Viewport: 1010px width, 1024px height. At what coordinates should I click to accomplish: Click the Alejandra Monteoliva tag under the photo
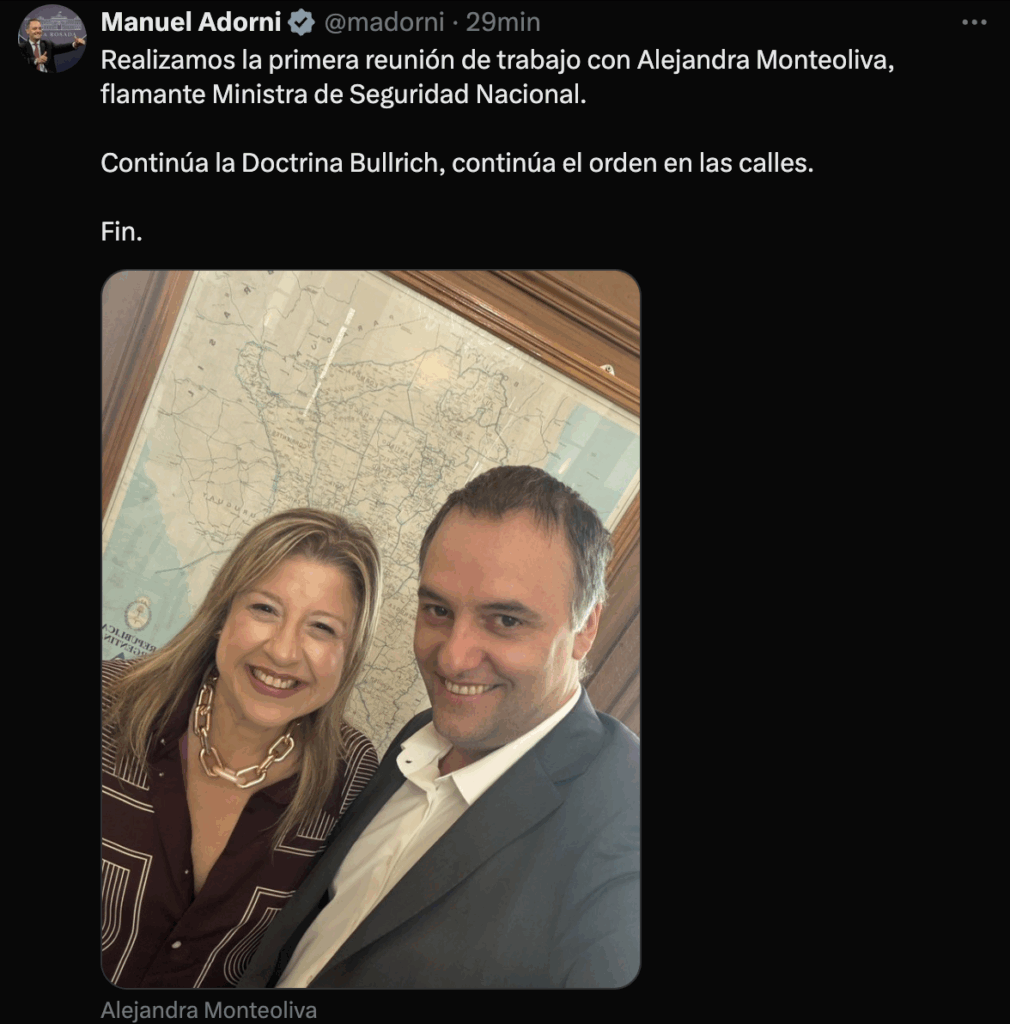tap(208, 1010)
